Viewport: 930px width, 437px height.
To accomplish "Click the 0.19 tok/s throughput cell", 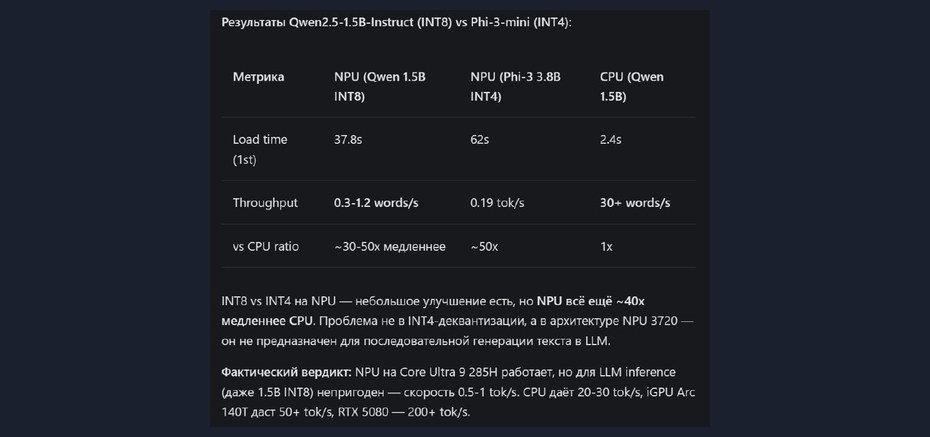I will 497,203.
